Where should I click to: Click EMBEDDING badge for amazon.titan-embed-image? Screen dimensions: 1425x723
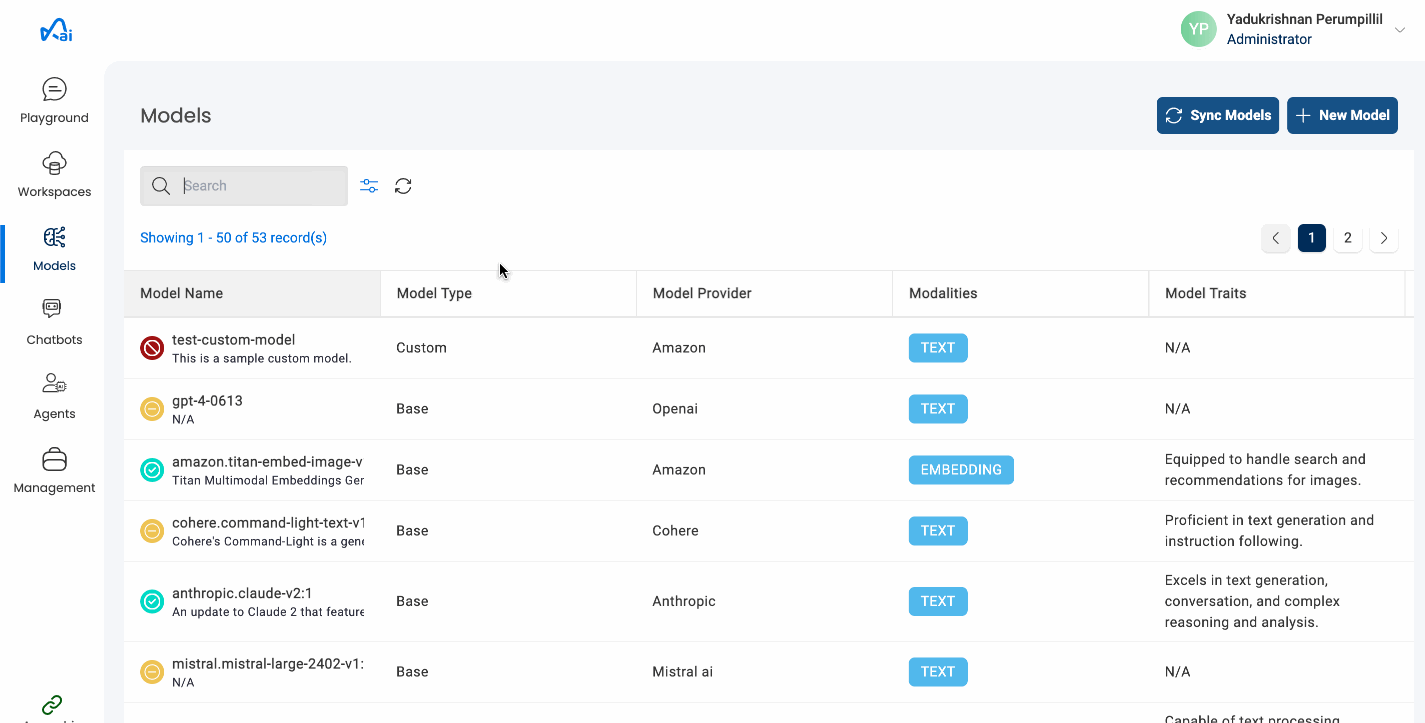point(961,470)
